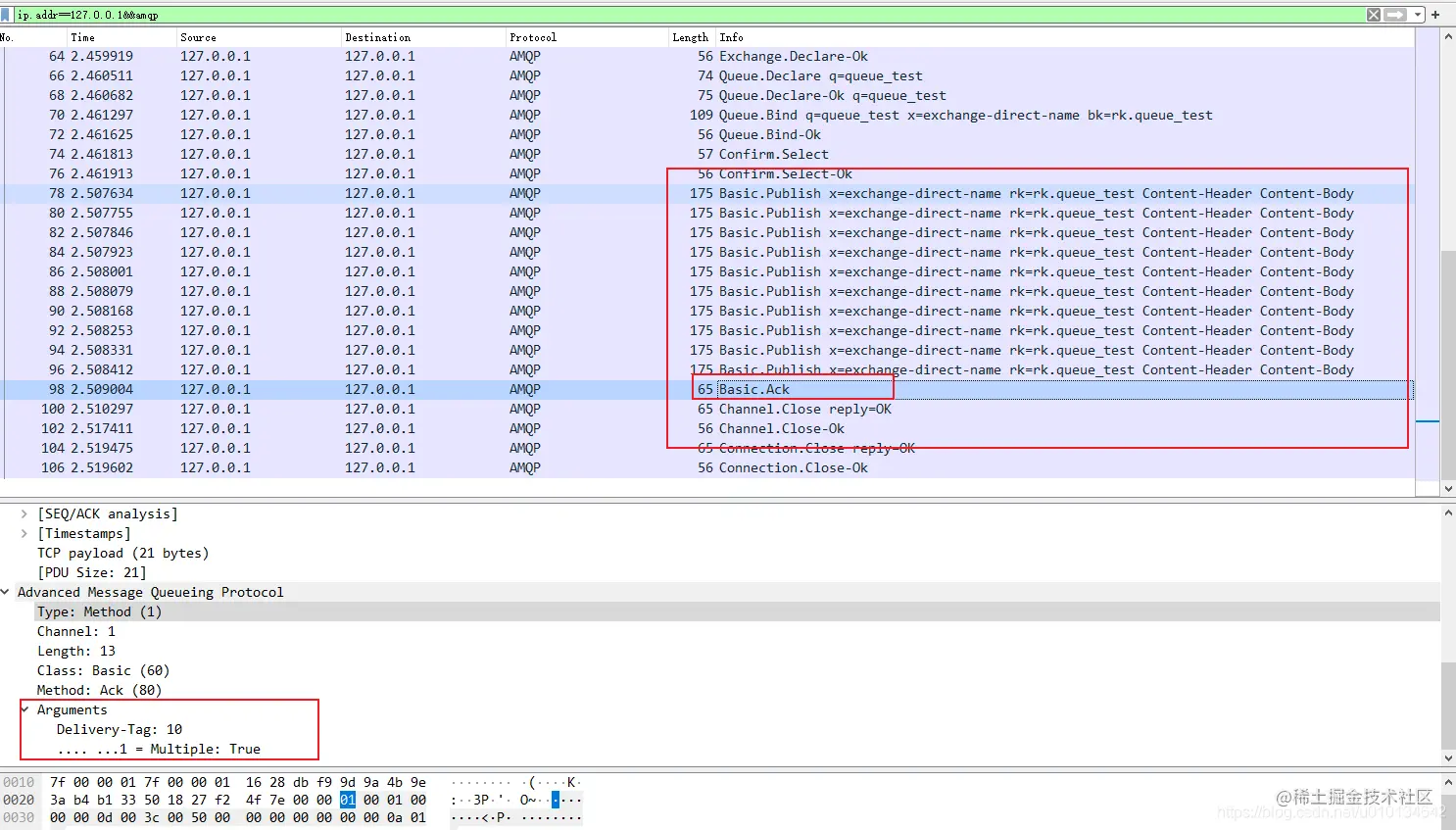Select packet 104 Connection.Close row
1456x830 pixels.
point(707,449)
